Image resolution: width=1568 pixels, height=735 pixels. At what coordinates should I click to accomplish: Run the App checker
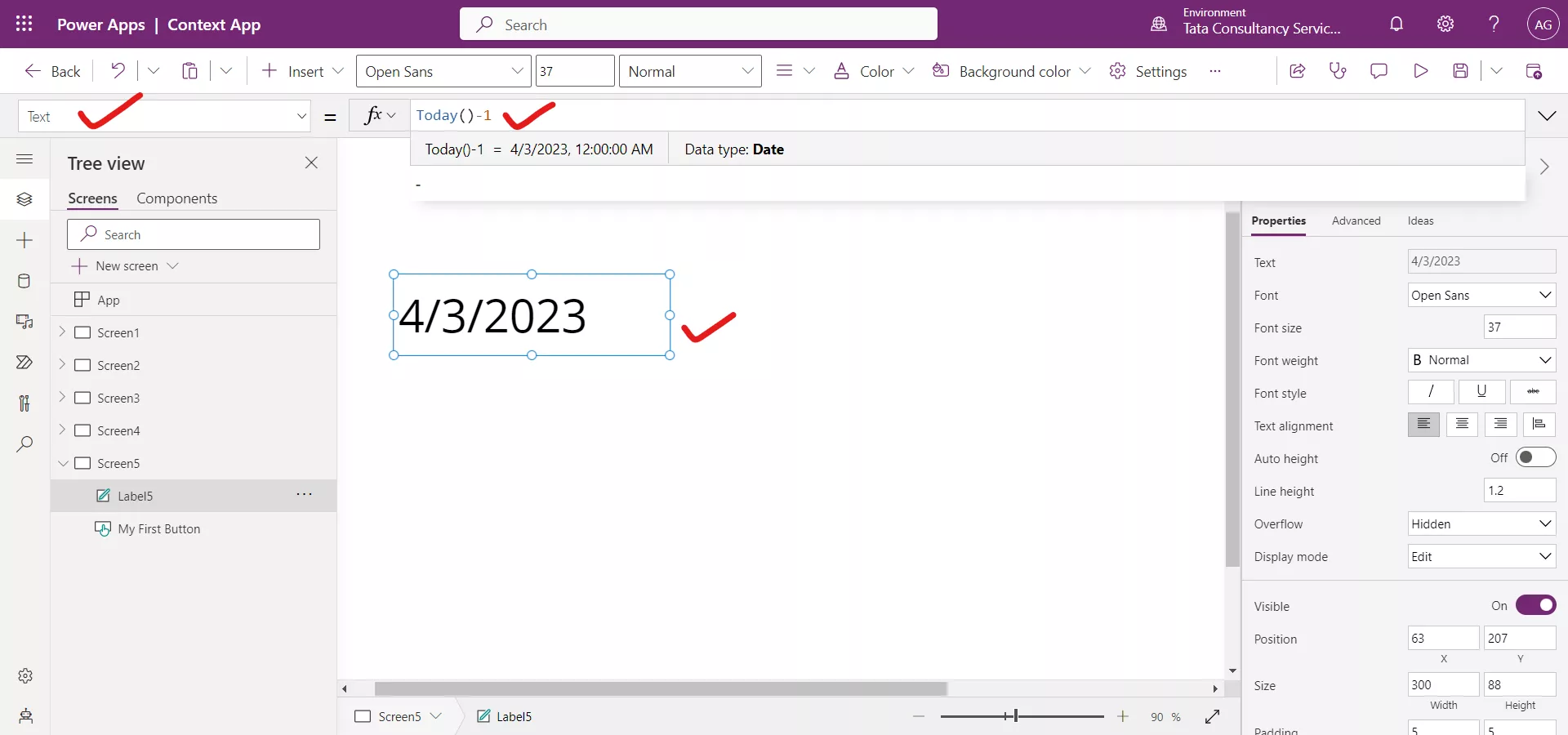(x=1338, y=71)
